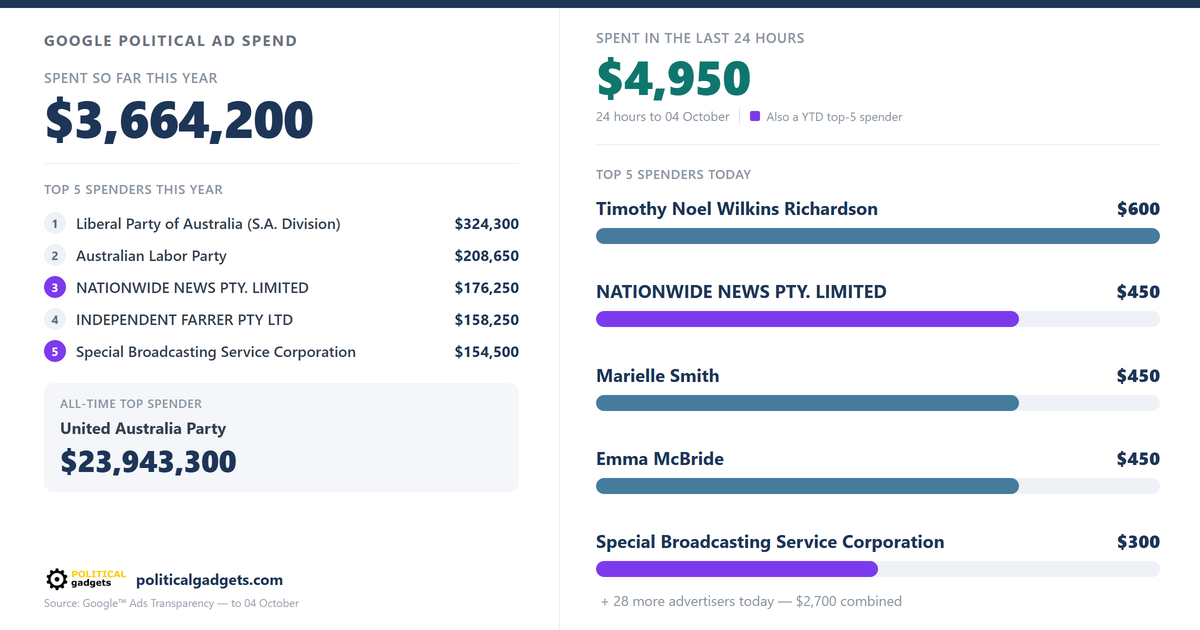Click the name Marielle Smith
This screenshot has height=630, width=1200.
coord(658,376)
